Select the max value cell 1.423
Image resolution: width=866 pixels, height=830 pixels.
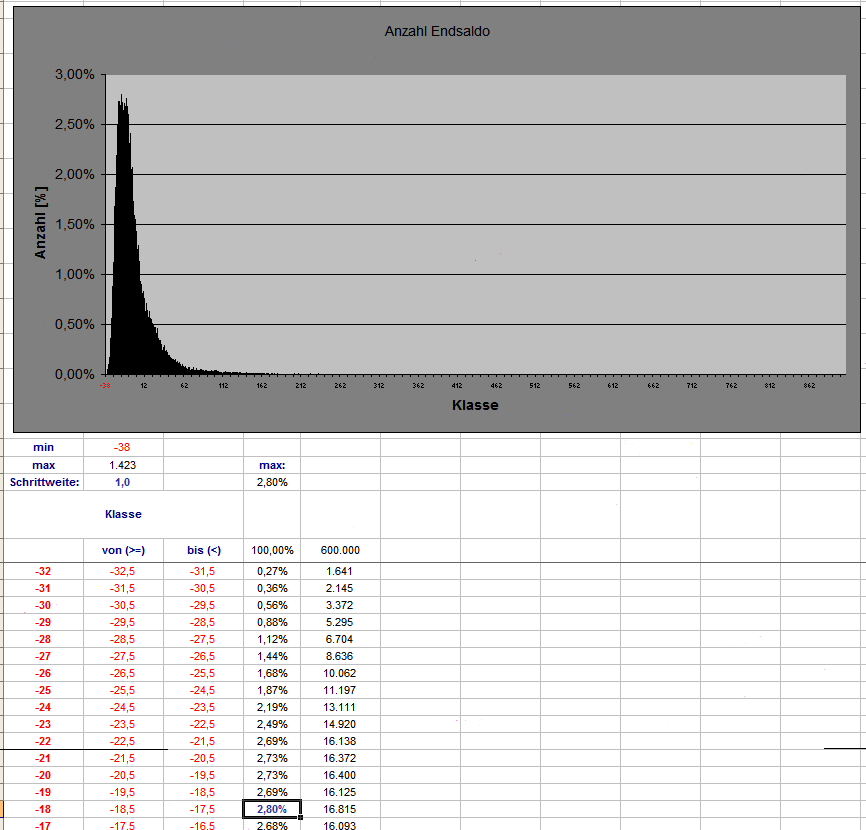[x=123, y=465]
